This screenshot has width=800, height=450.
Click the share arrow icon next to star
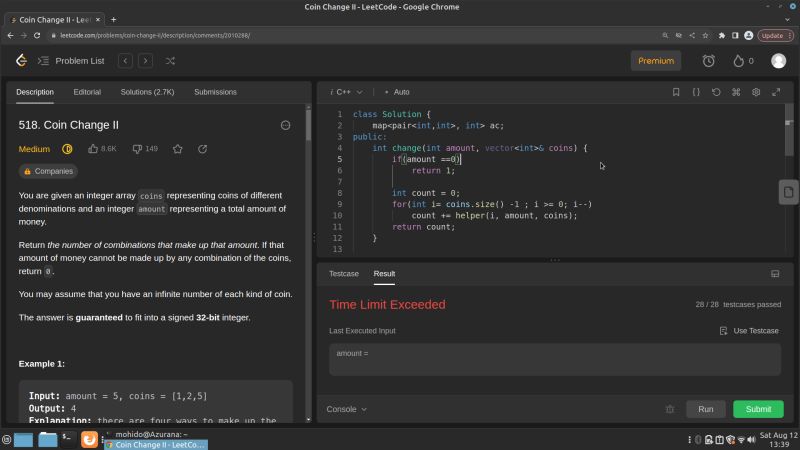click(203, 148)
